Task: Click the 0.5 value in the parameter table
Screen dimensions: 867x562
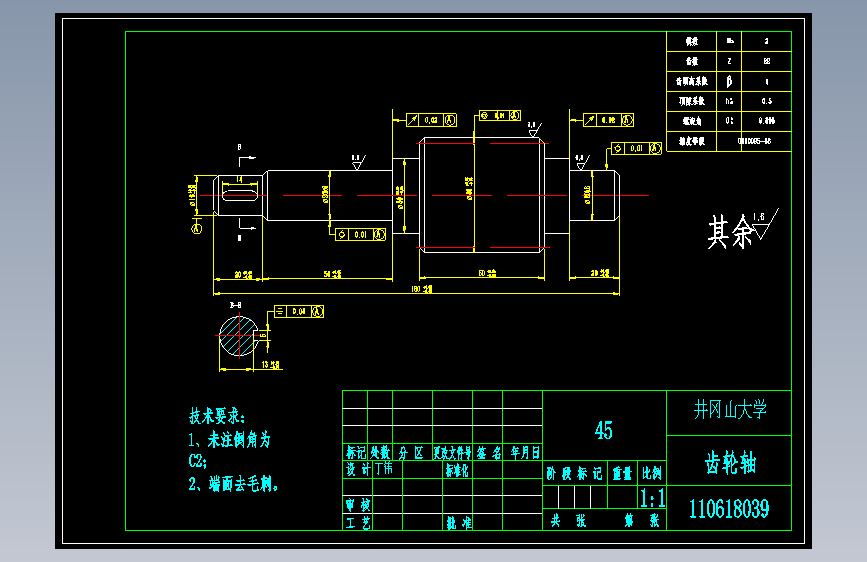Action: (x=766, y=101)
